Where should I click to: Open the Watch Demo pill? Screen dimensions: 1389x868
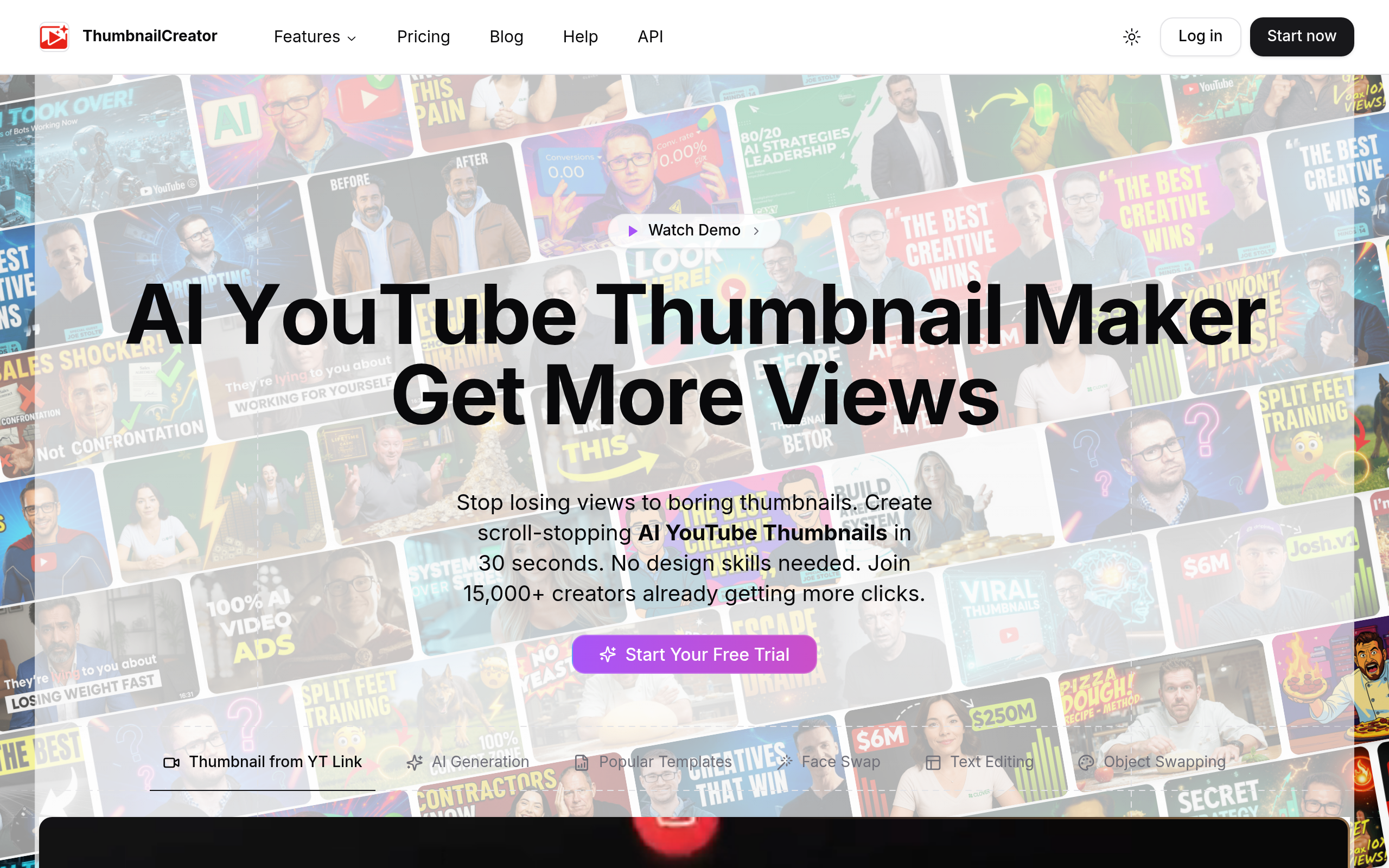[x=694, y=231]
